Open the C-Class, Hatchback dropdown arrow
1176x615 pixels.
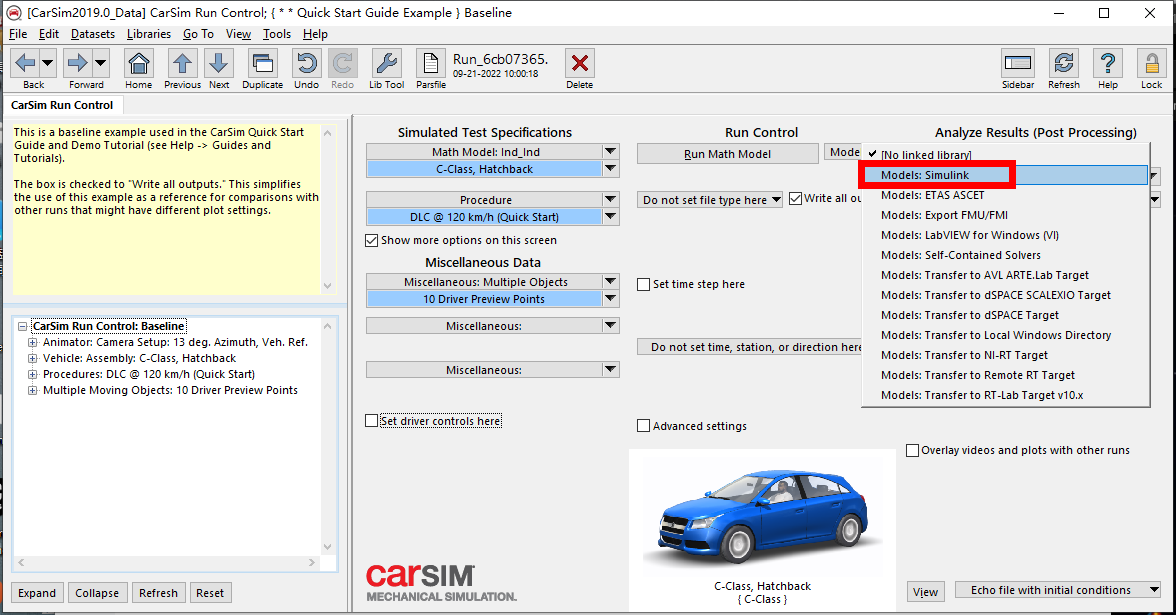coord(610,169)
